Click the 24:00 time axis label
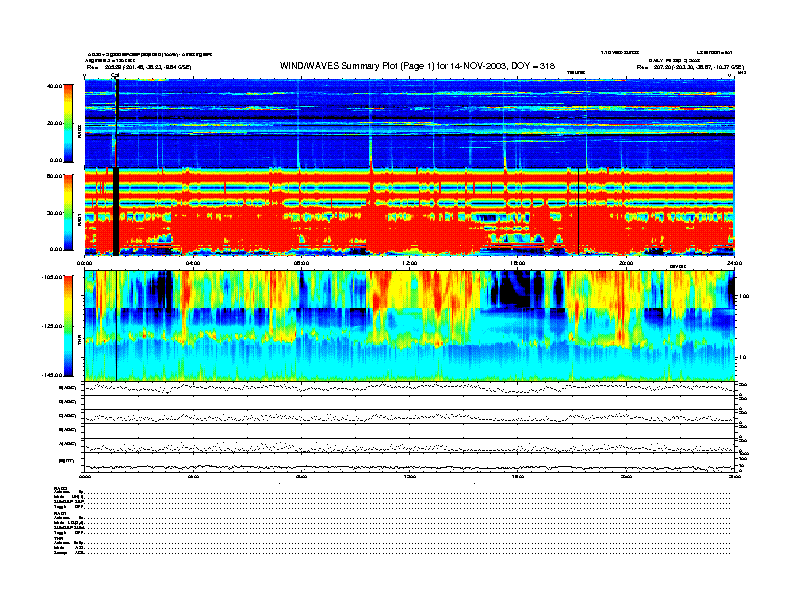This screenshot has width=792, height=612. (734, 263)
